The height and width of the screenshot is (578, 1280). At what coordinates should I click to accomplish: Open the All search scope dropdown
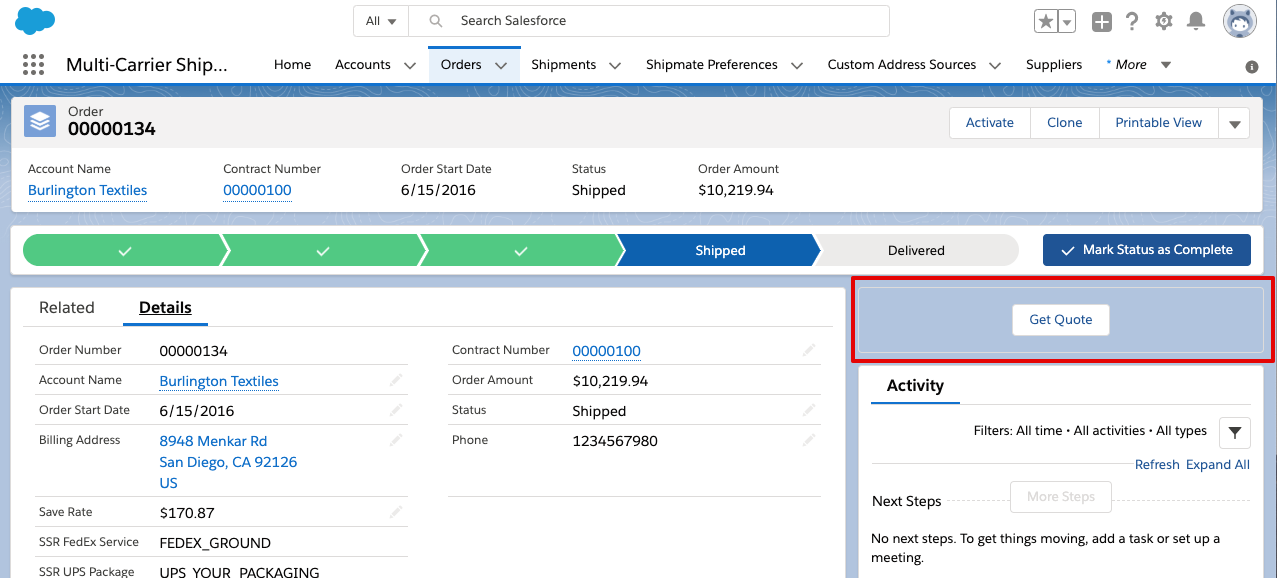(x=381, y=21)
